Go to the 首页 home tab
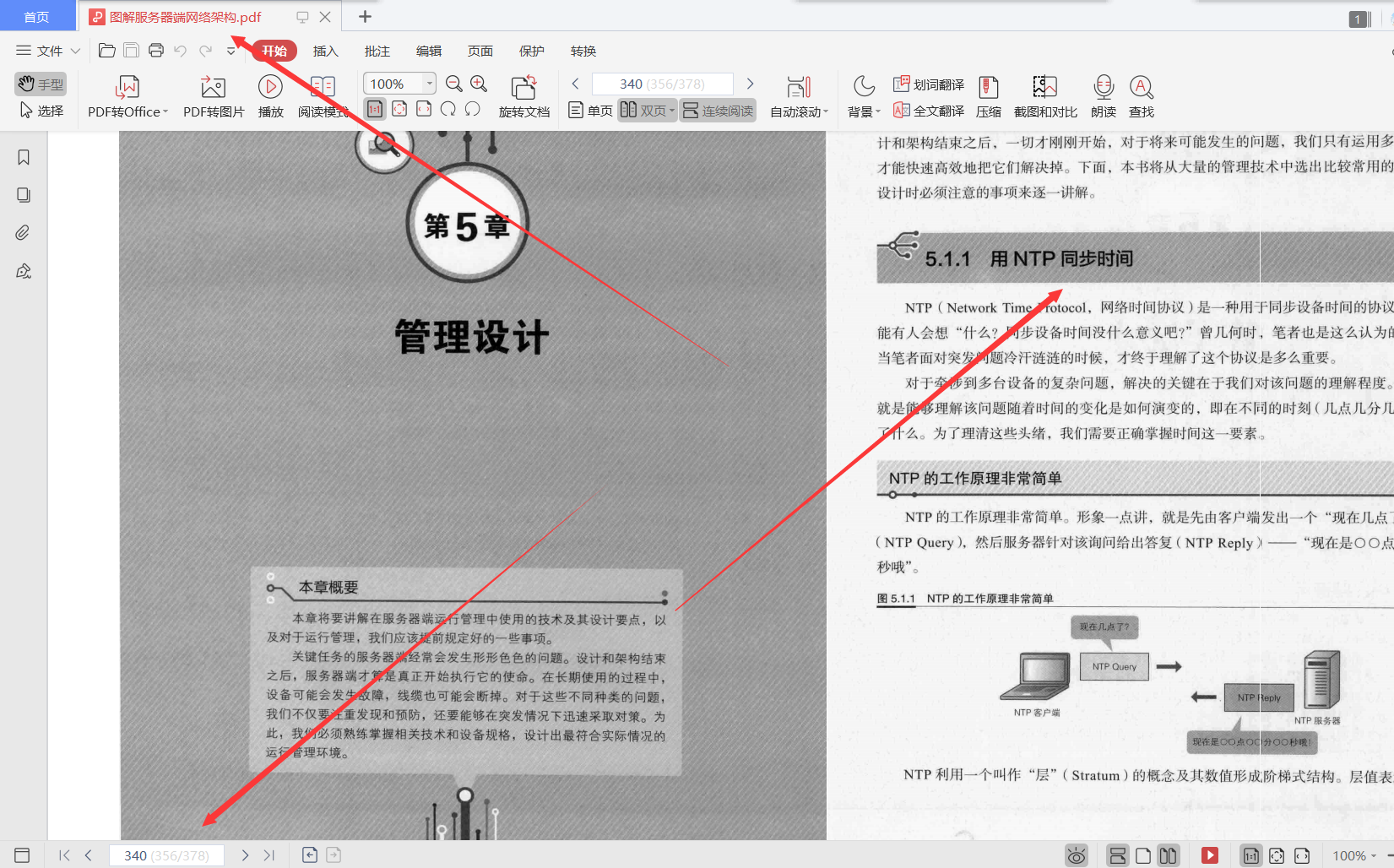Screen dimensions: 1394x868 coord(36,17)
